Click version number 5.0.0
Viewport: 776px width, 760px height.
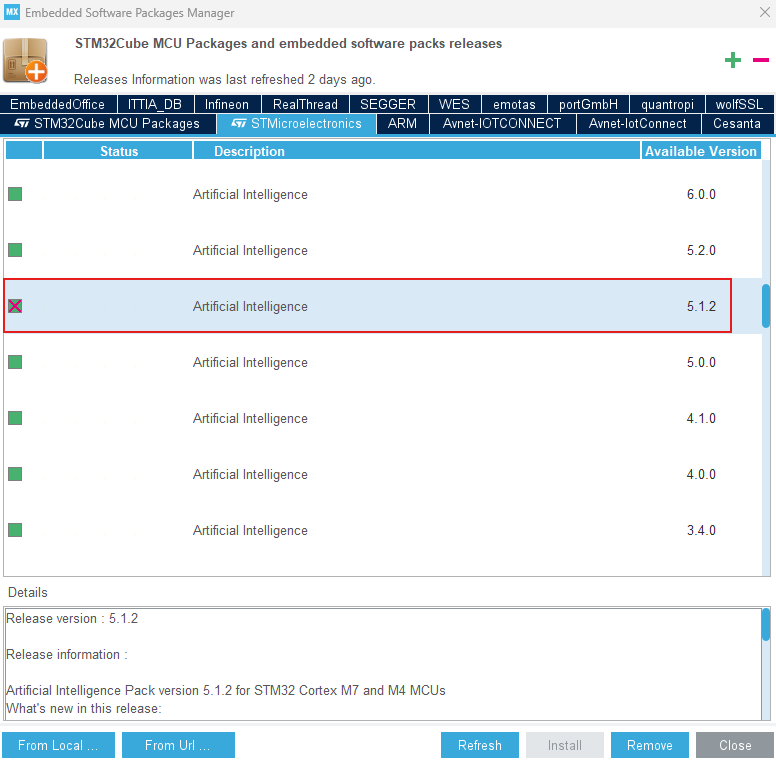[701, 362]
